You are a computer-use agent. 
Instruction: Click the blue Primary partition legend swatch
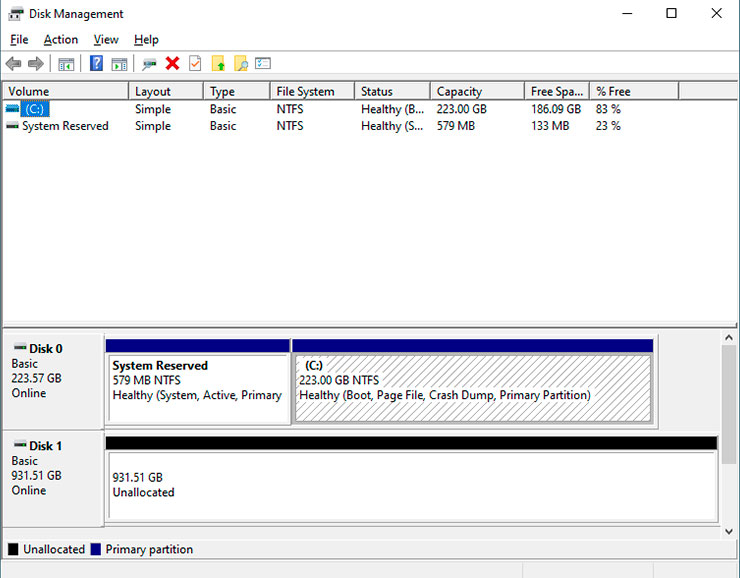point(96,549)
